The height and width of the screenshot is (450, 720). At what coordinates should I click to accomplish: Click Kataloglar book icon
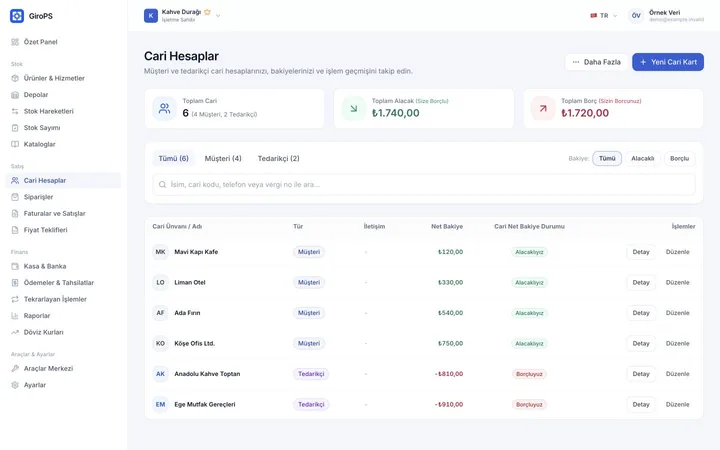(15, 144)
